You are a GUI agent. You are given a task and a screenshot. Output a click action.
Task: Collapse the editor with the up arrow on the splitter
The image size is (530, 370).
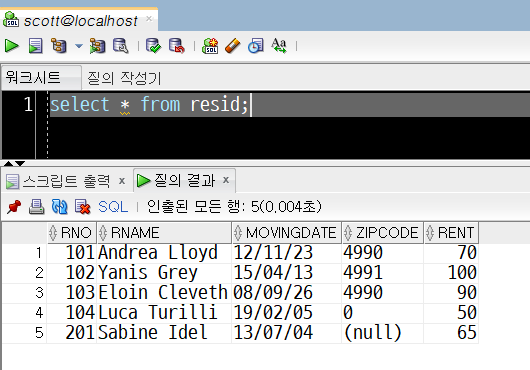click(x=8, y=164)
